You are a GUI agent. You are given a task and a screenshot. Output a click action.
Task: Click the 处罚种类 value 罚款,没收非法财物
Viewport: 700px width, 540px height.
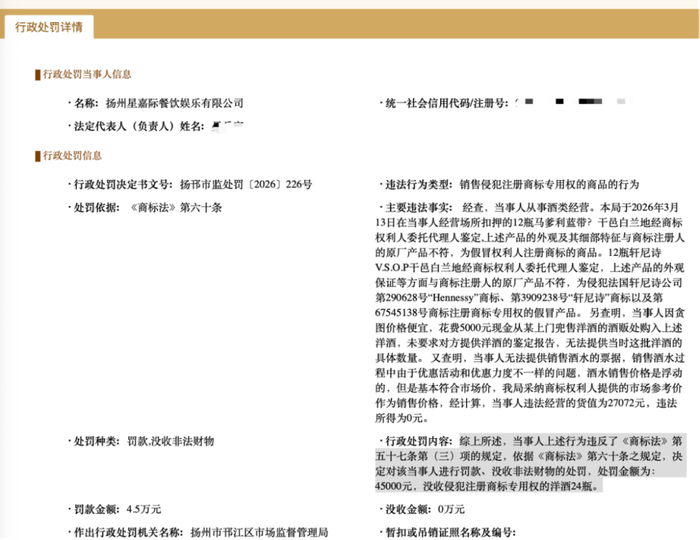click(x=171, y=441)
